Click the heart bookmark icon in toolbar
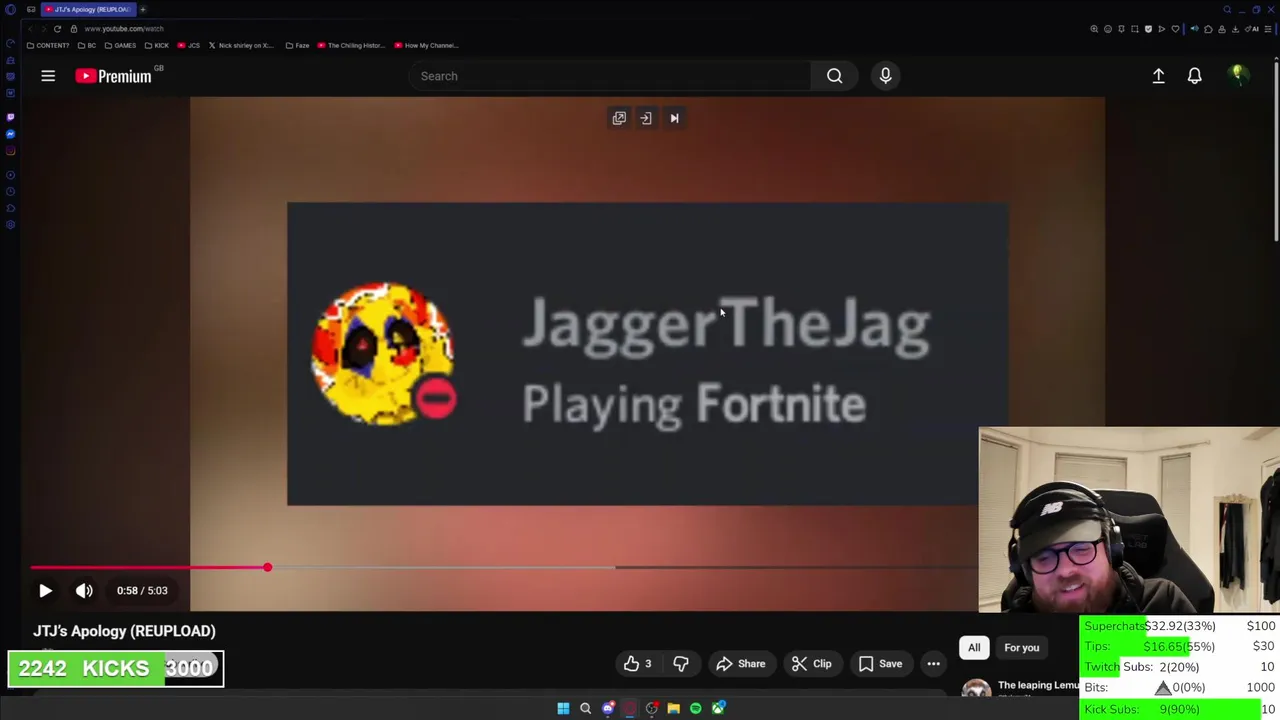This screenshot has height=720, width=1280. point(1175,29)
